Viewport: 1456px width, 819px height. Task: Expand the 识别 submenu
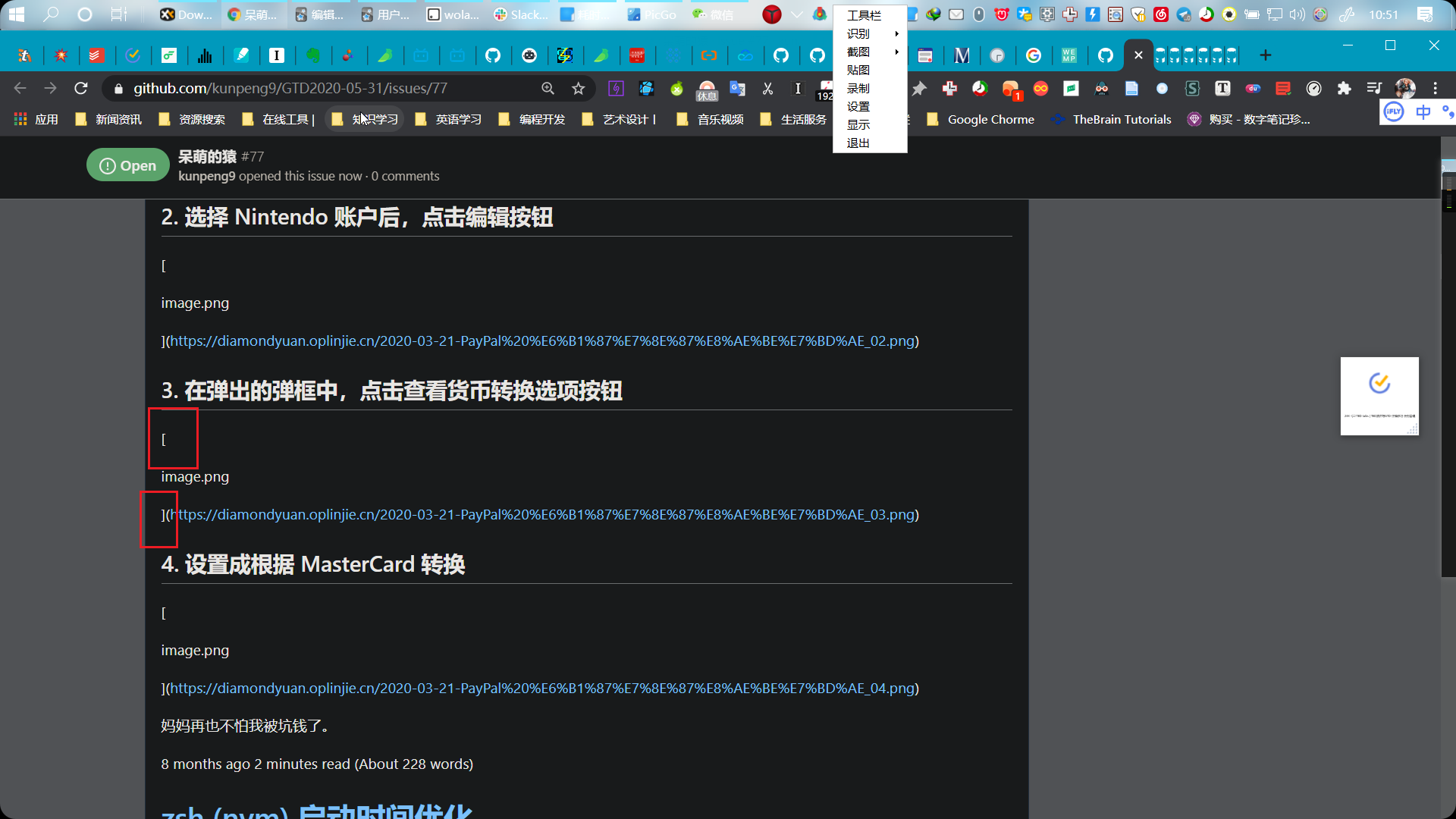[x=870, y=33]
